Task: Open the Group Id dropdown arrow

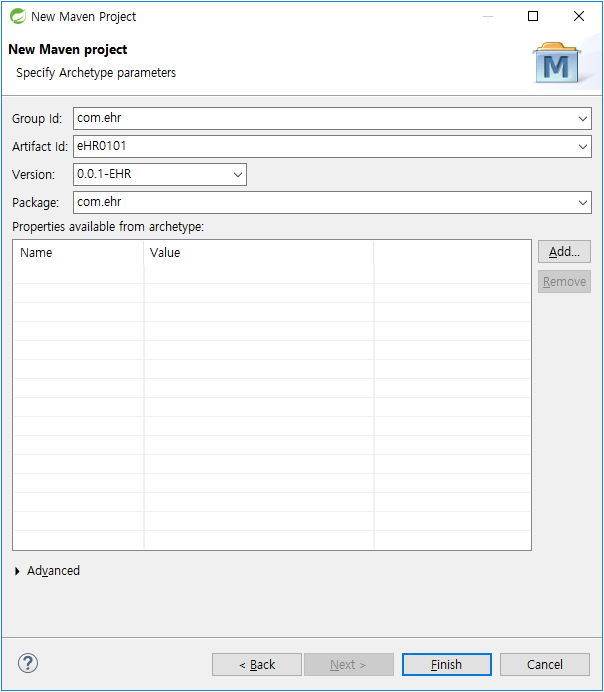Action: click(582, 119)
